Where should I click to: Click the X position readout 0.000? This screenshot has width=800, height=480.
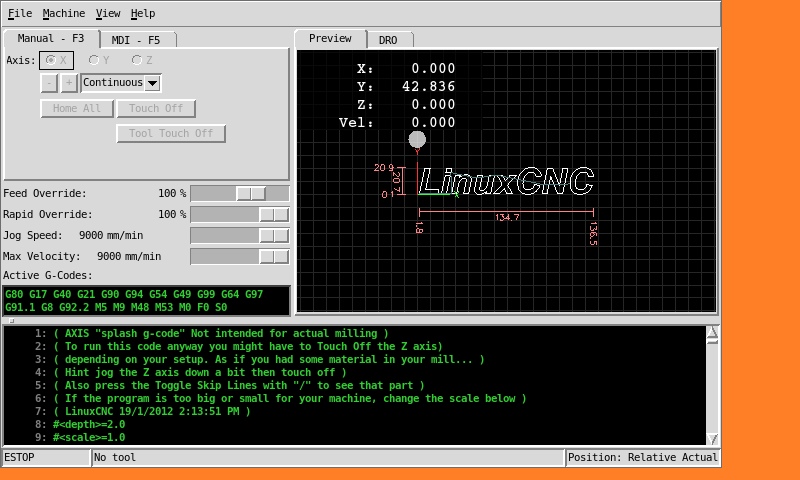(433, 68)
